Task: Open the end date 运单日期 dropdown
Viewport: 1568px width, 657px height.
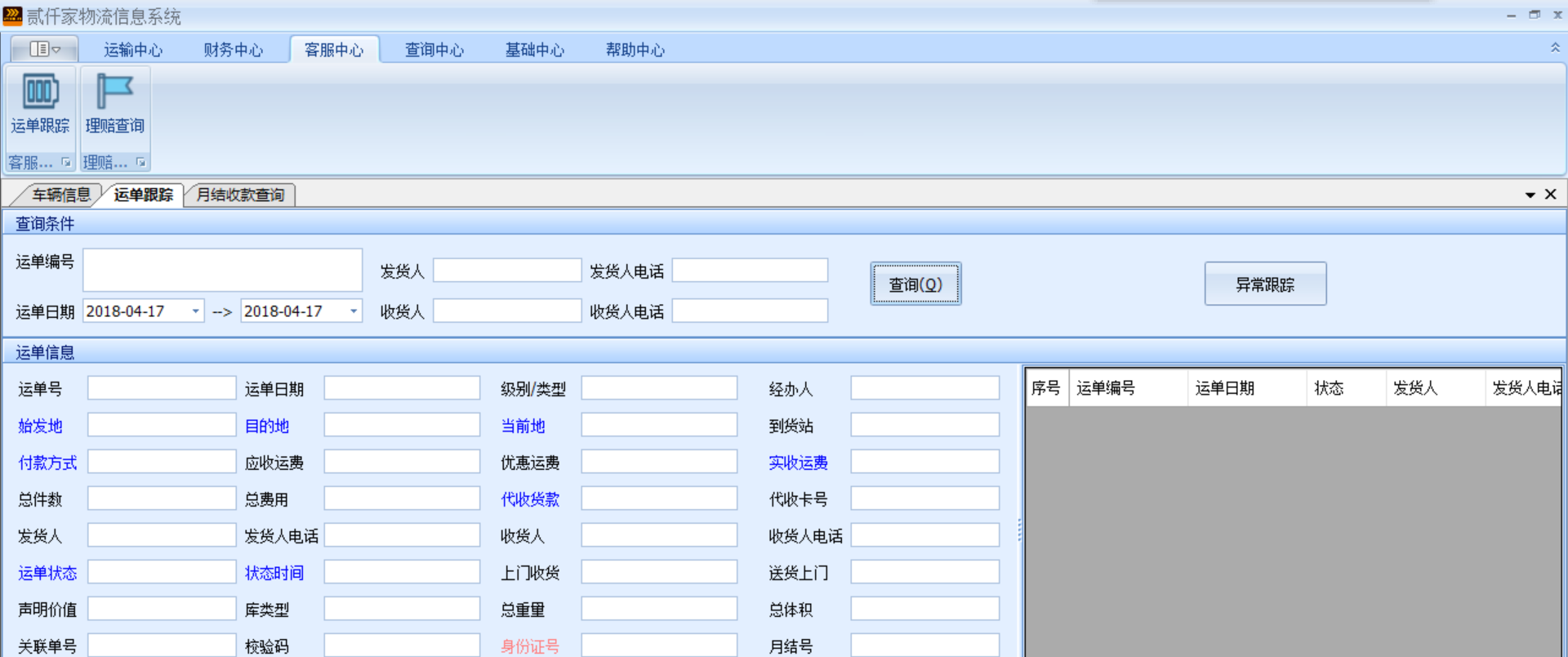Action: pyautogui.click(x=354, y=311)
